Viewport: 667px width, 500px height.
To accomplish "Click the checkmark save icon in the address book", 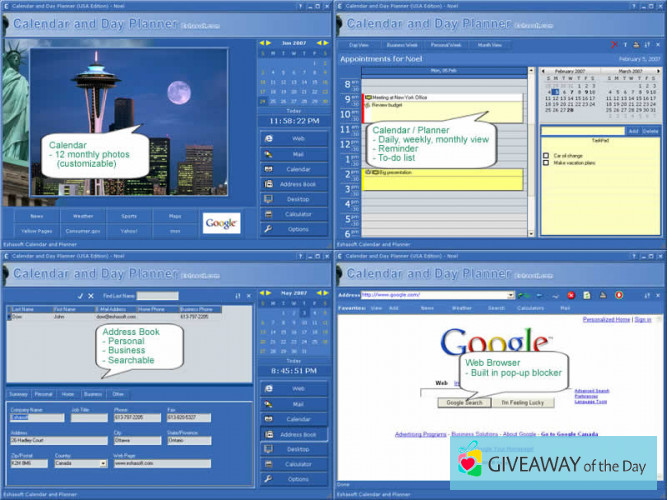I will (80, 296).
